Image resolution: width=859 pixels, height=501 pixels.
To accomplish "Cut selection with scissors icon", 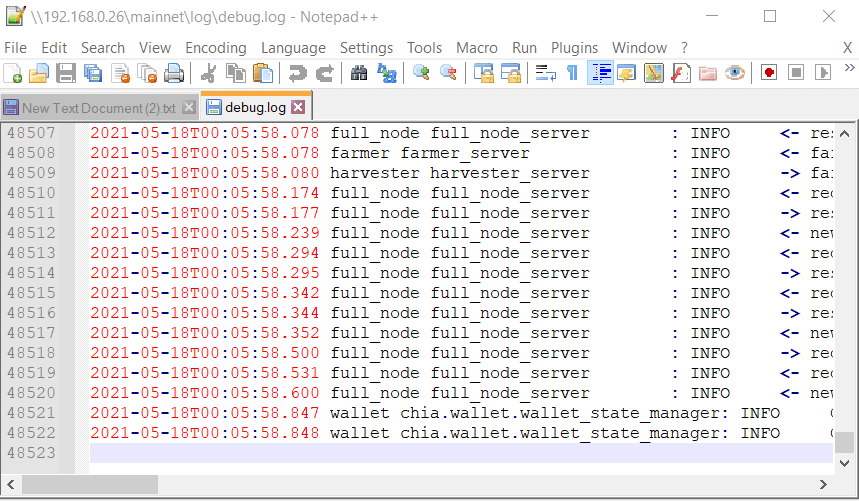I will [x=209, y=72].
